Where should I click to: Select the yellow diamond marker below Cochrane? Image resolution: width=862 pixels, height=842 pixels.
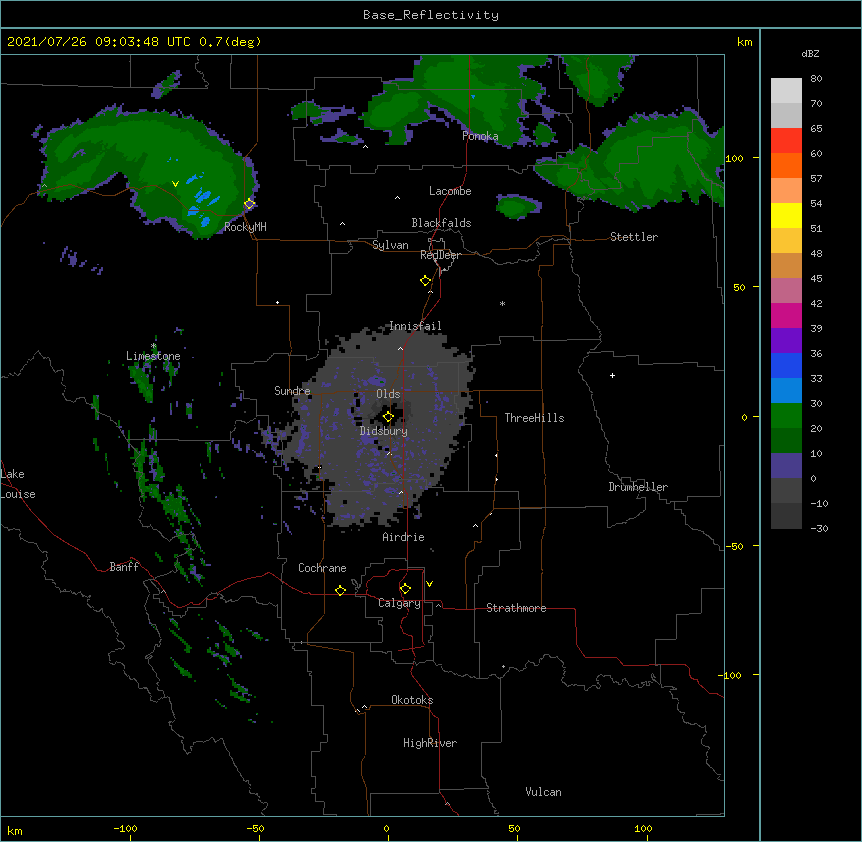coord(340,590)
